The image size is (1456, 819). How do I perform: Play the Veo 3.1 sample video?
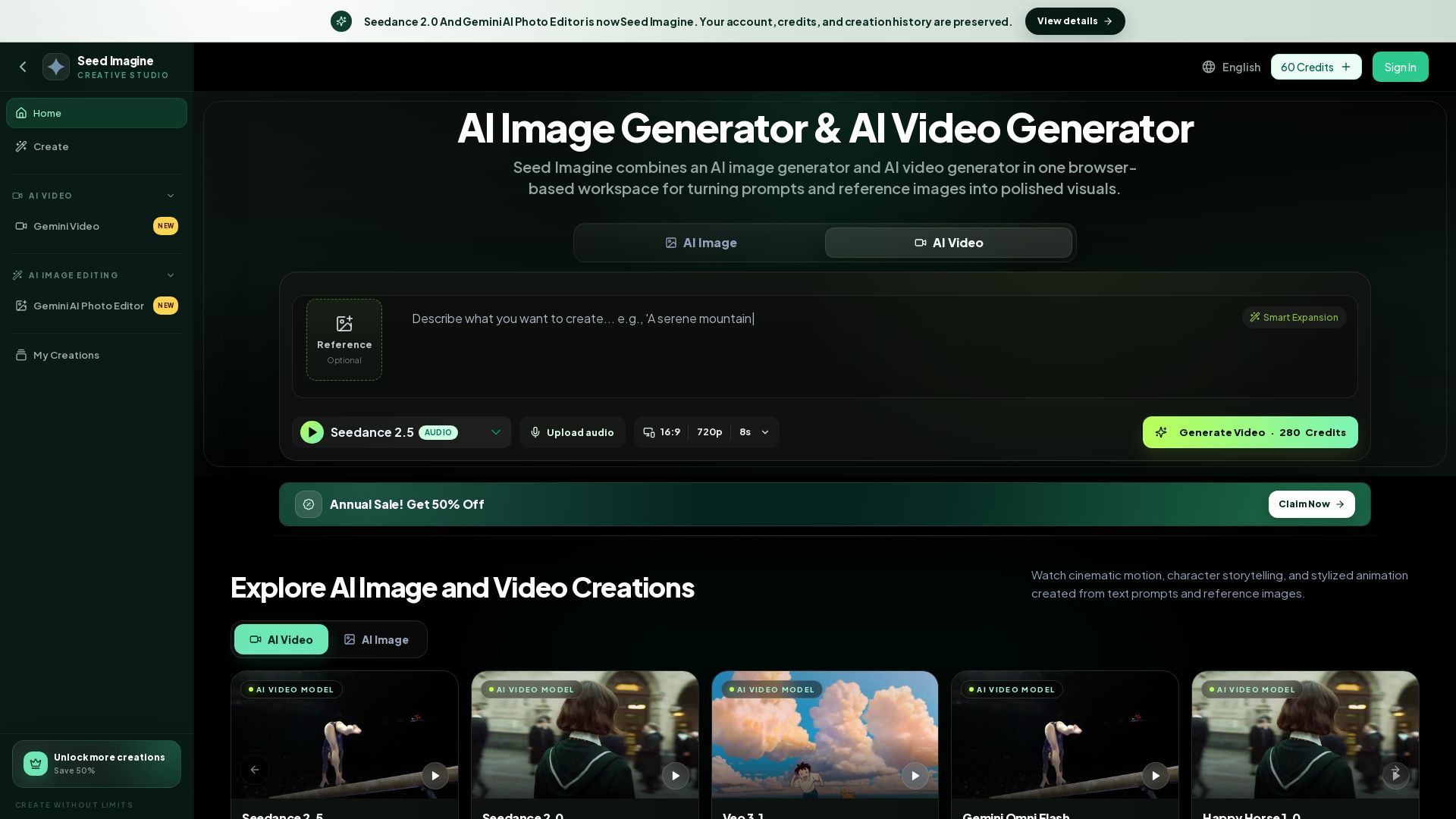(915, 776)
